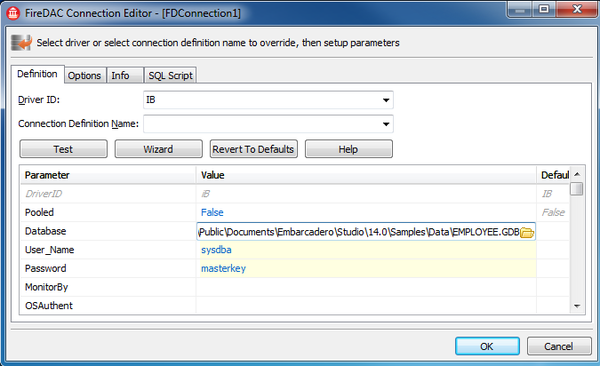Open the Options tab
The height and width of the screenshot is (366, 600).
pos(84,75)
